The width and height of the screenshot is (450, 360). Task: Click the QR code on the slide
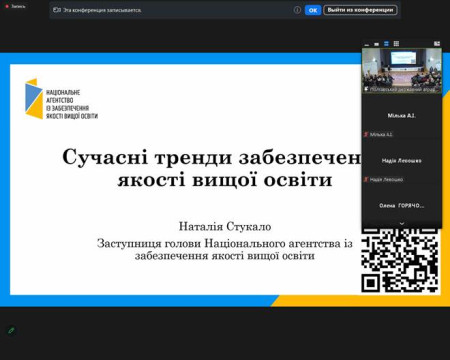click(400, 261)
